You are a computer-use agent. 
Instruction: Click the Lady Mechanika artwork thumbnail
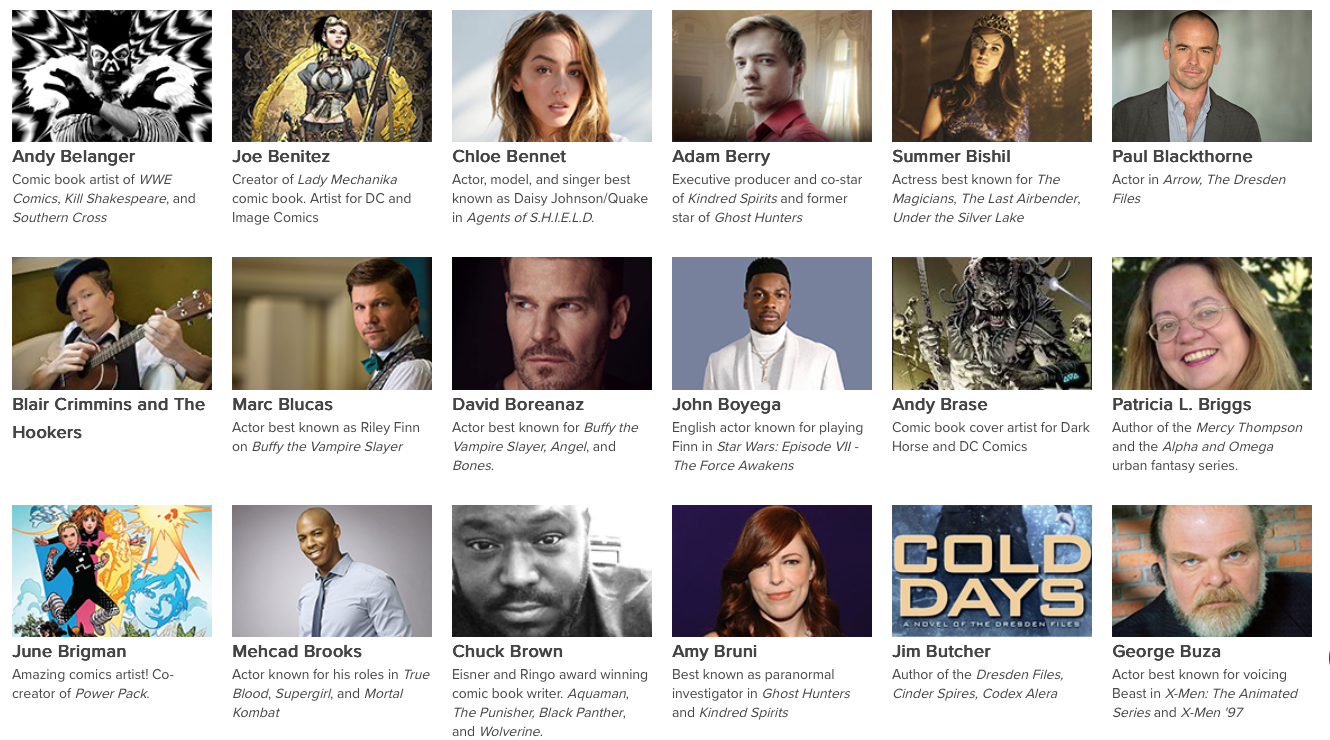[x=332, y=76]
